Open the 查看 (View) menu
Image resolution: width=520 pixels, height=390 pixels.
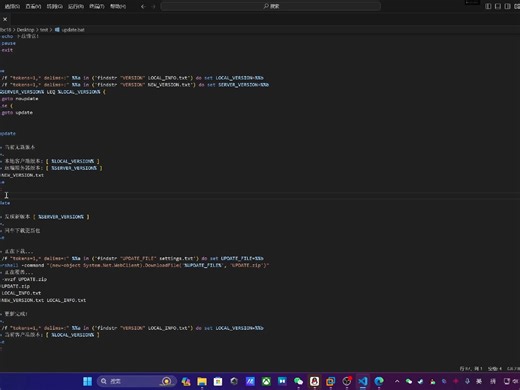click(x=33, y=6)
